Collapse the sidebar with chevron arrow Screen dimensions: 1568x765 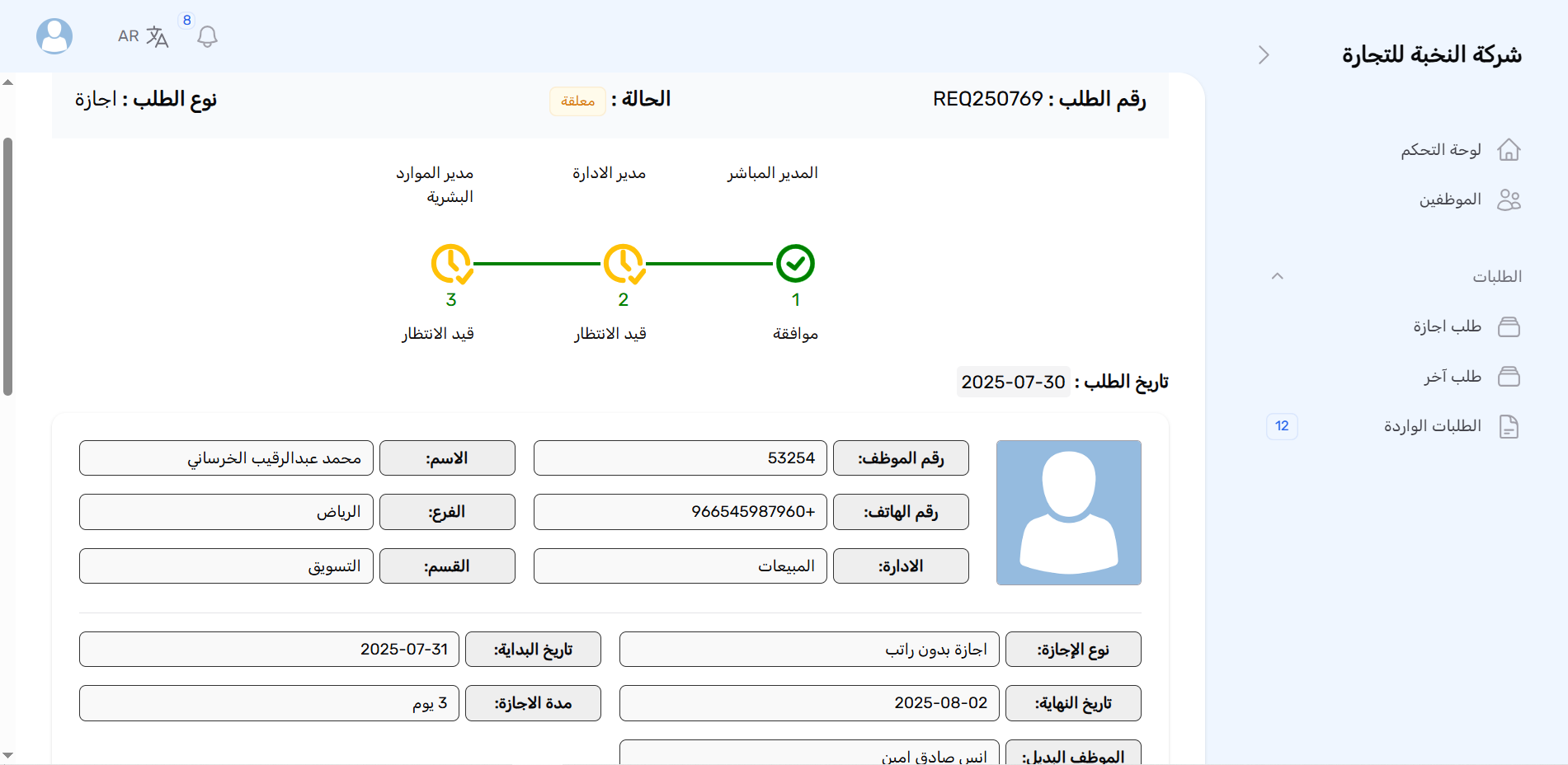(1264, 55)
